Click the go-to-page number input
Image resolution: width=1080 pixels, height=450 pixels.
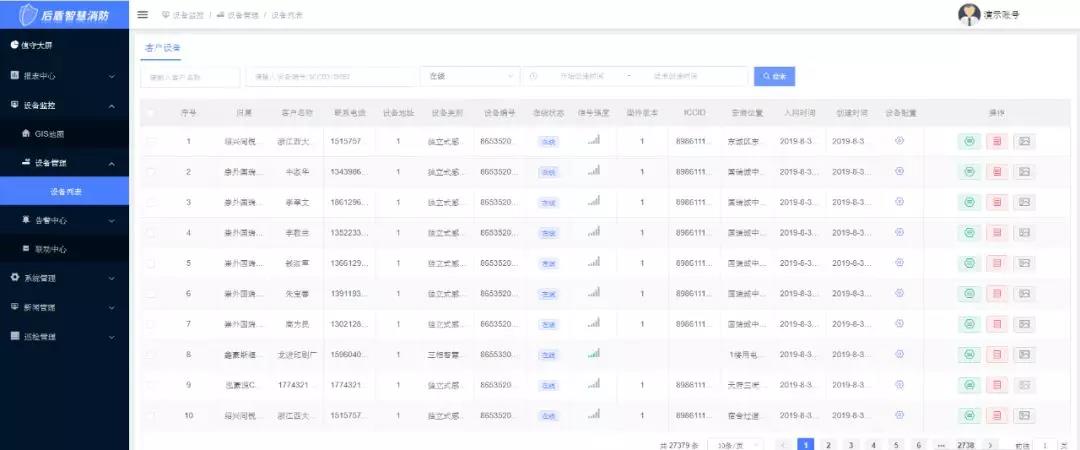tap(1046, 445)
